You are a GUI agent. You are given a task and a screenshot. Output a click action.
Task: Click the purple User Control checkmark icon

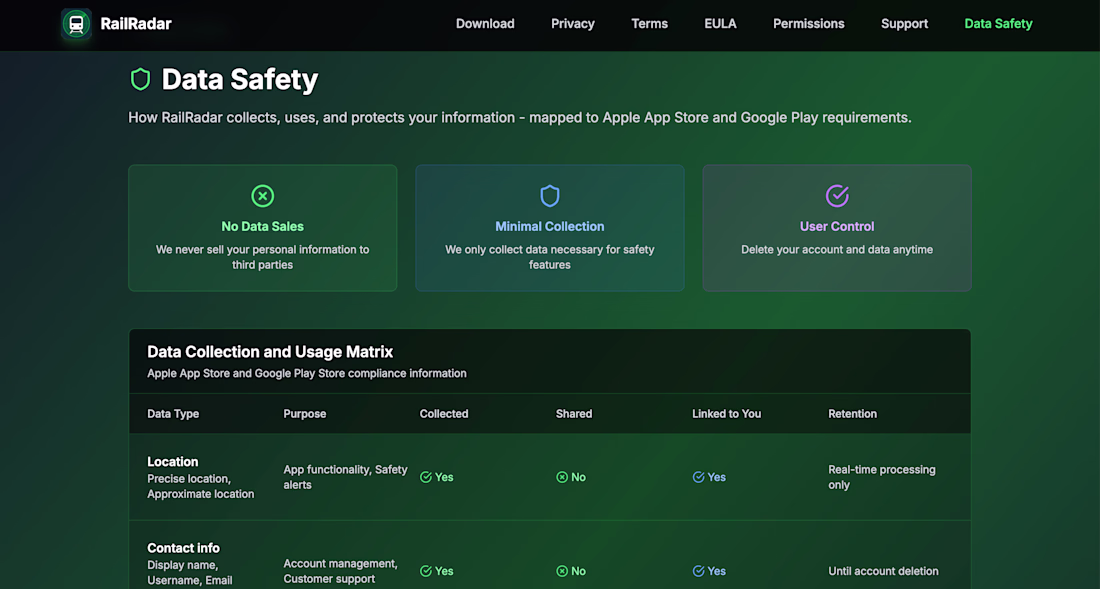click(837, 196)
